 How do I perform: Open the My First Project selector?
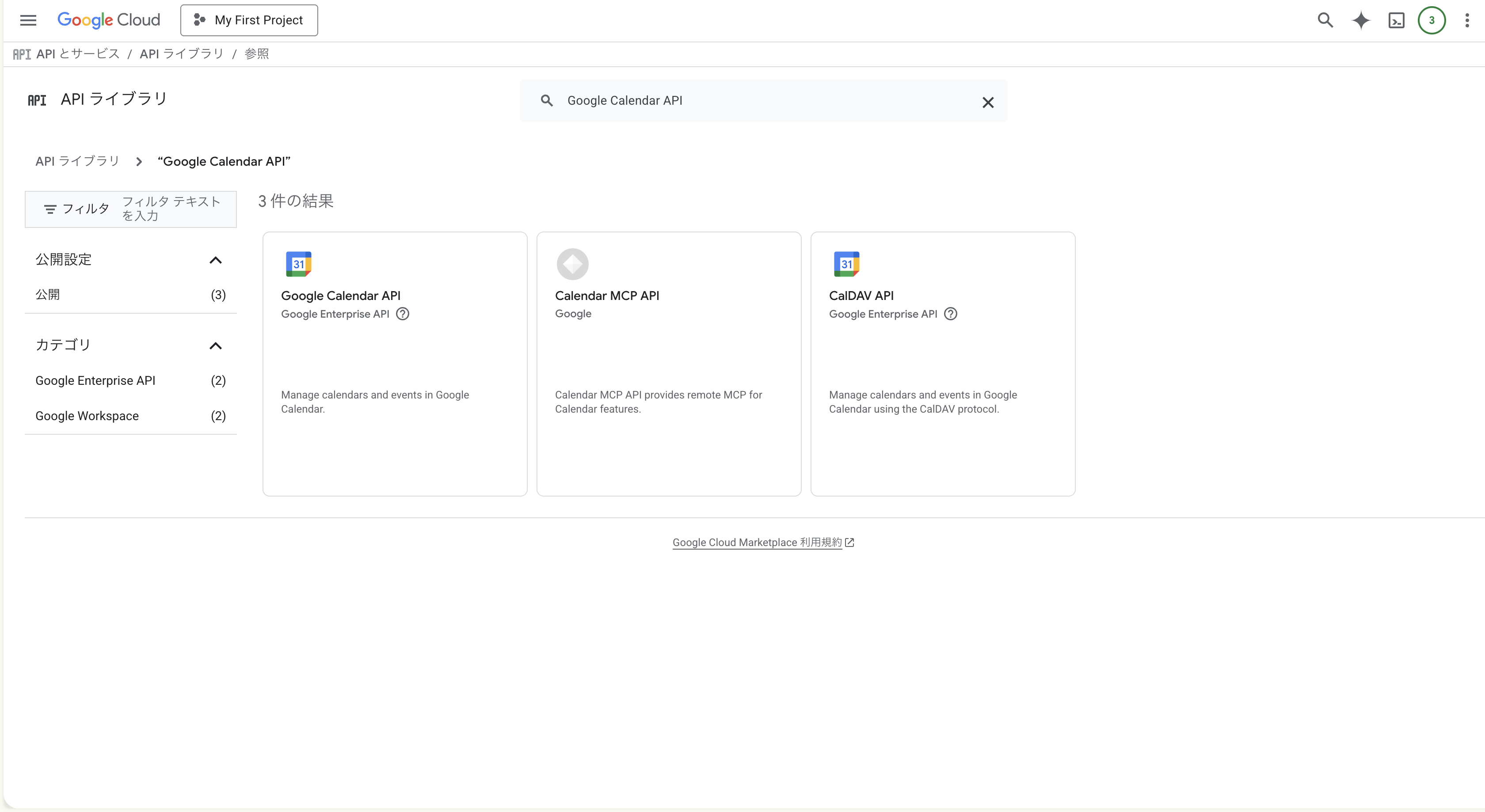tap(249, 20)
